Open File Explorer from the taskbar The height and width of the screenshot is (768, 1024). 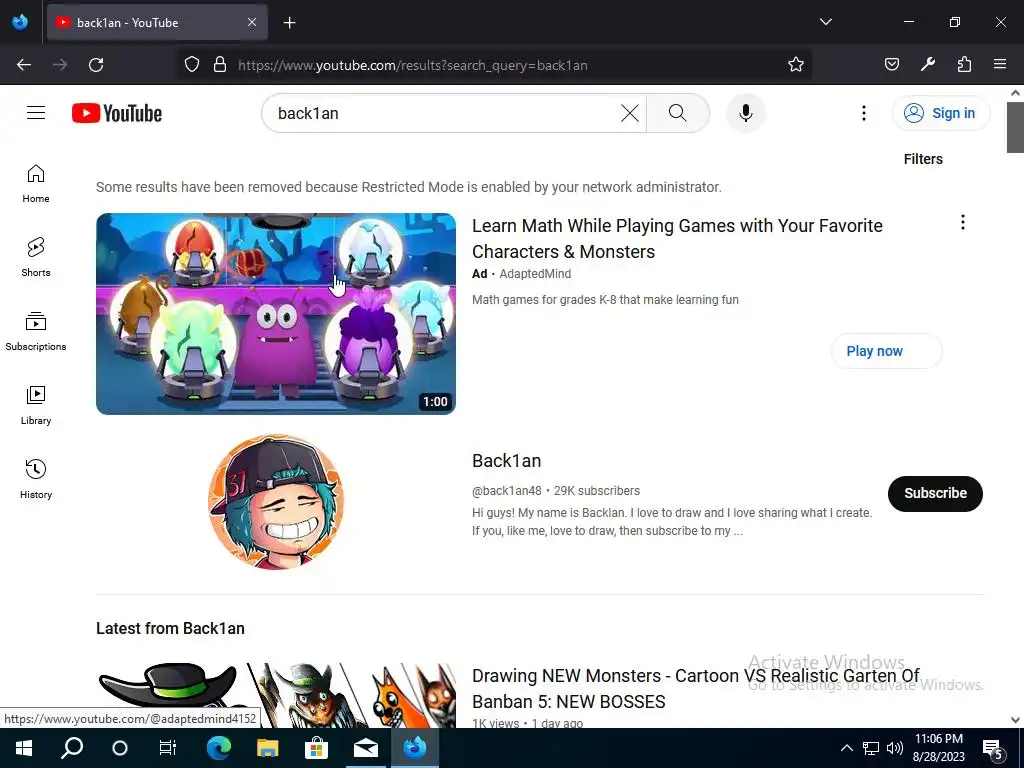click(267, 748)
